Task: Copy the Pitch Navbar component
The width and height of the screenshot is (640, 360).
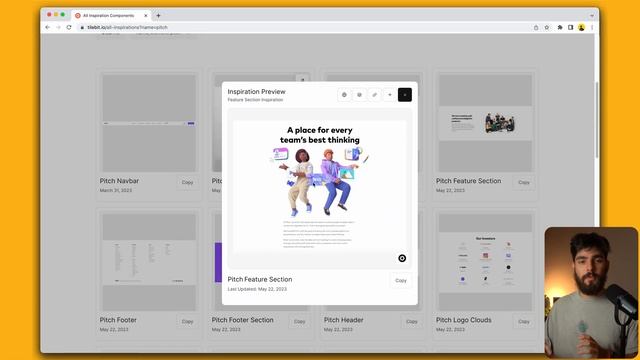Action: pyautogui.click(x=187, y=182)
